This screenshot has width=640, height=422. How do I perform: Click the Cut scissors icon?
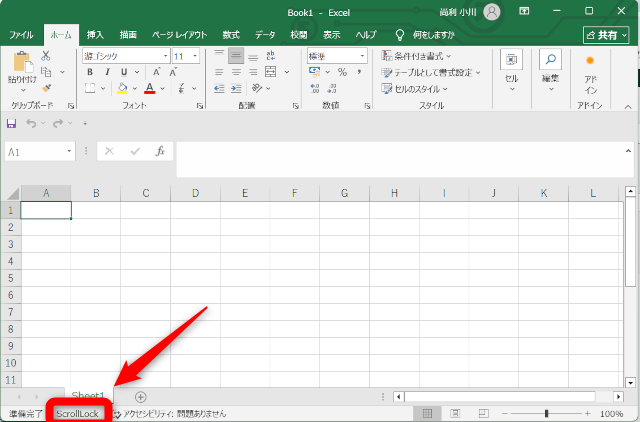[46, 56]
